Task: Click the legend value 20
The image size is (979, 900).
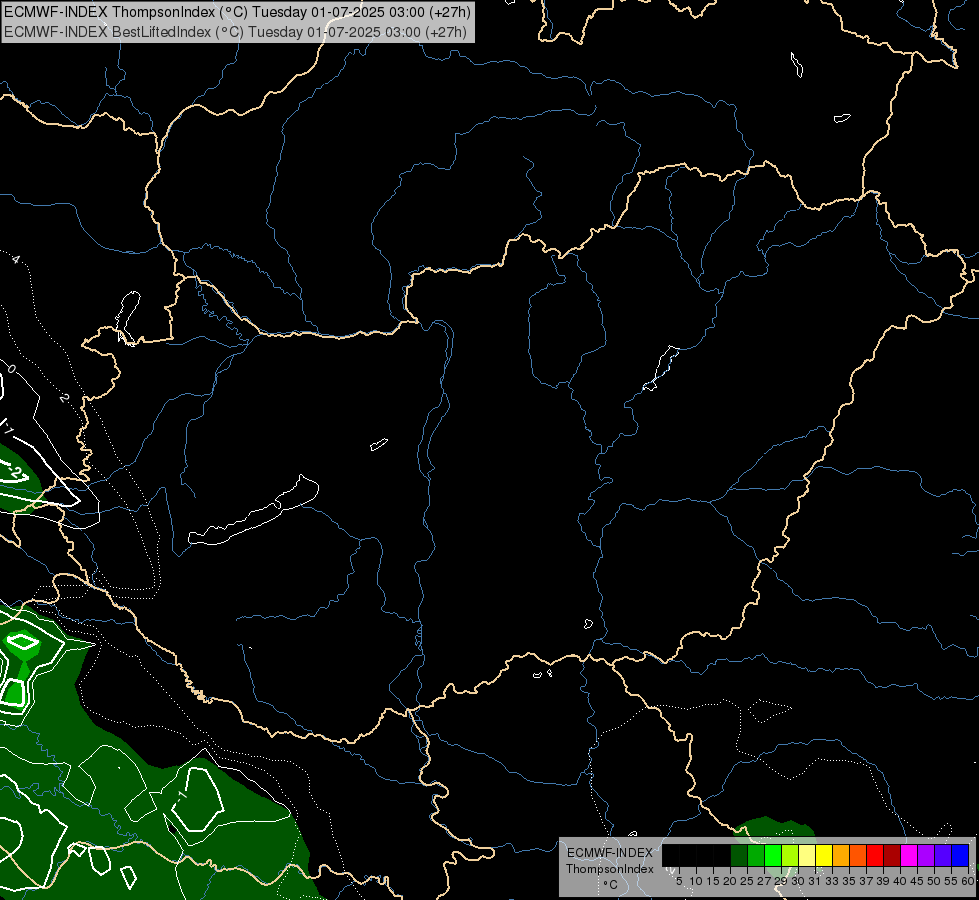Action: click(x=731, y=881)
